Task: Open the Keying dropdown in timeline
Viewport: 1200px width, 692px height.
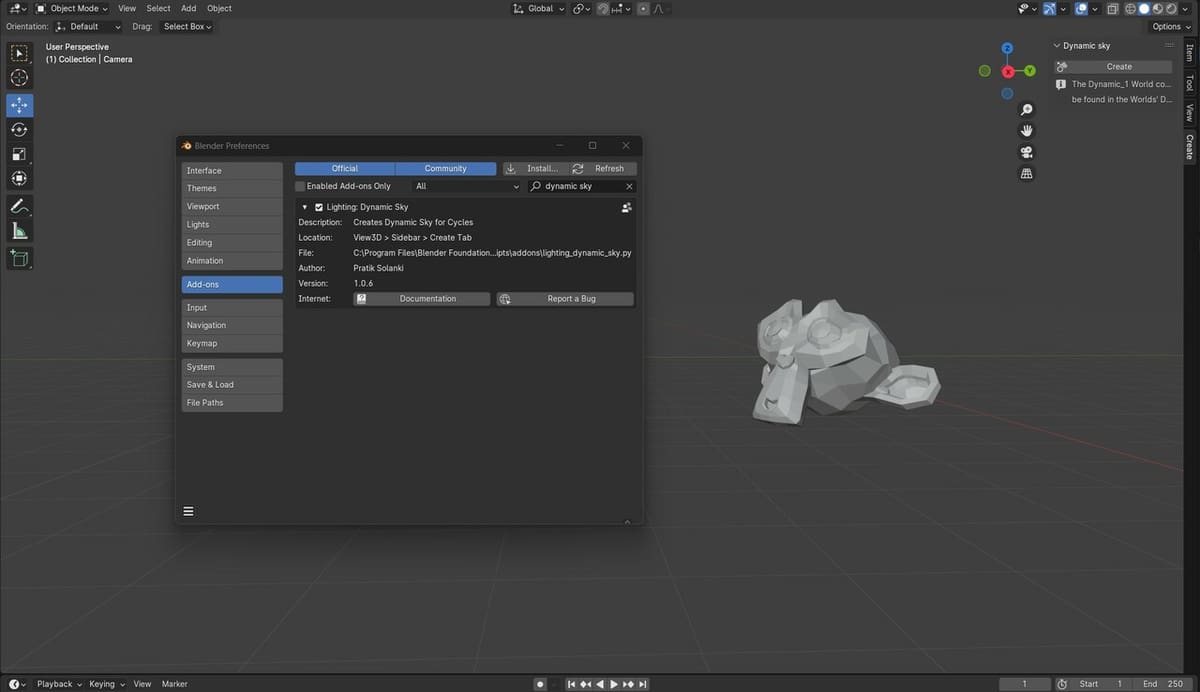Action: [x=106, y=684]
